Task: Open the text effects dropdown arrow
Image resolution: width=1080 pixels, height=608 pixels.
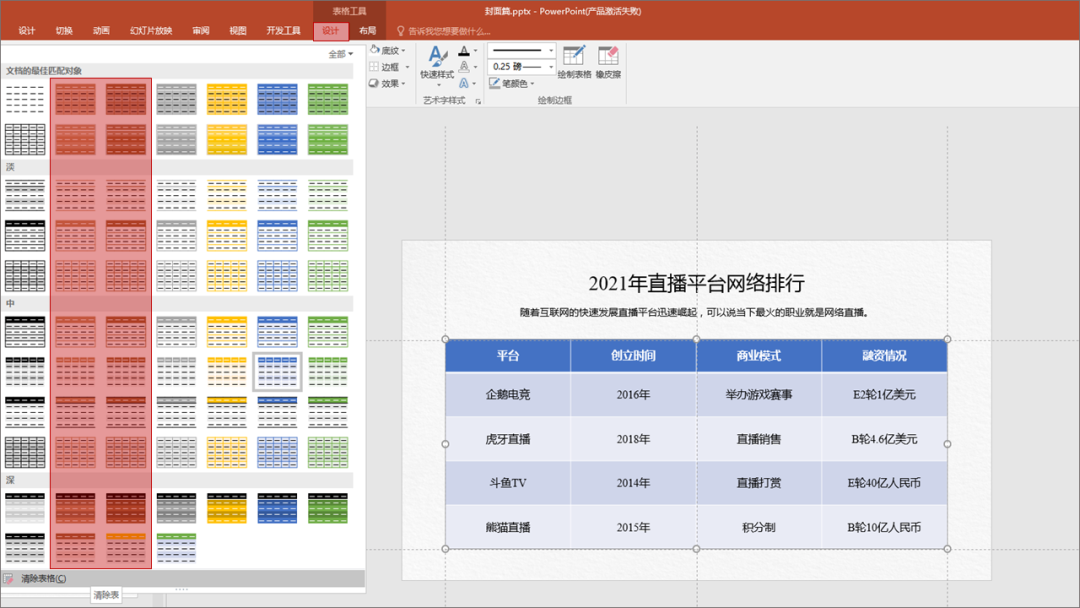Action: click(x=475, y=83)
